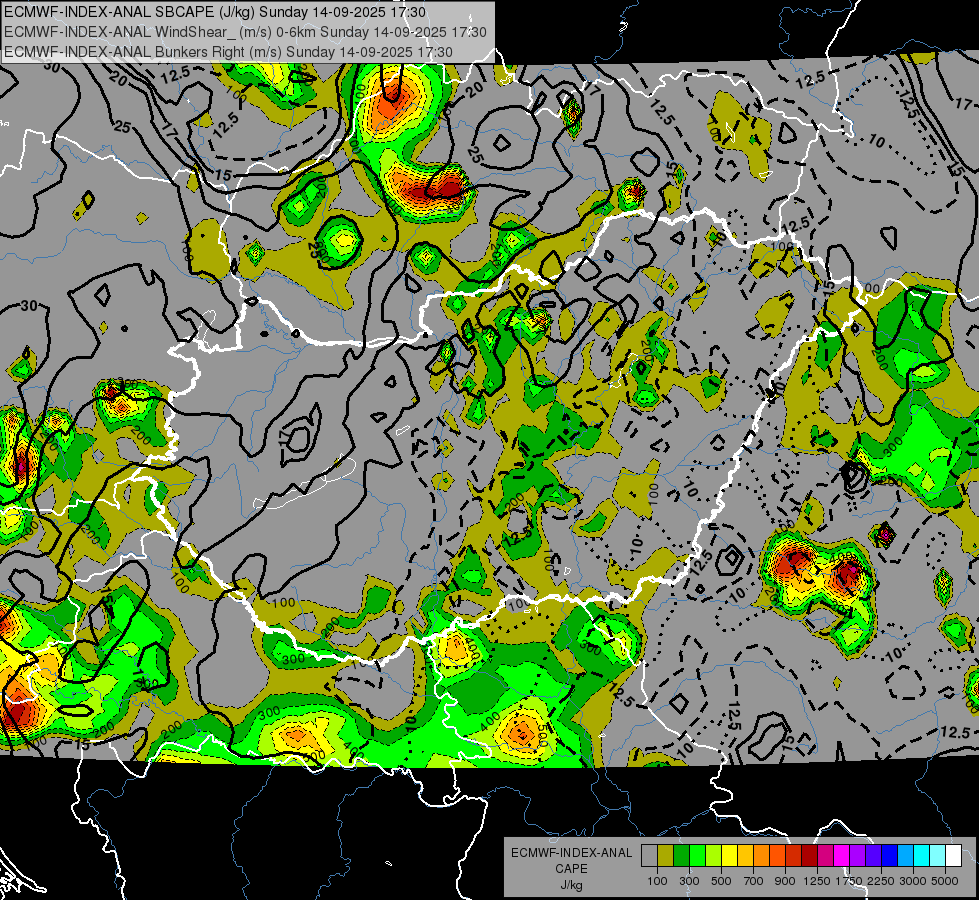Click the 1750 tick label on legend

[849, 881]
